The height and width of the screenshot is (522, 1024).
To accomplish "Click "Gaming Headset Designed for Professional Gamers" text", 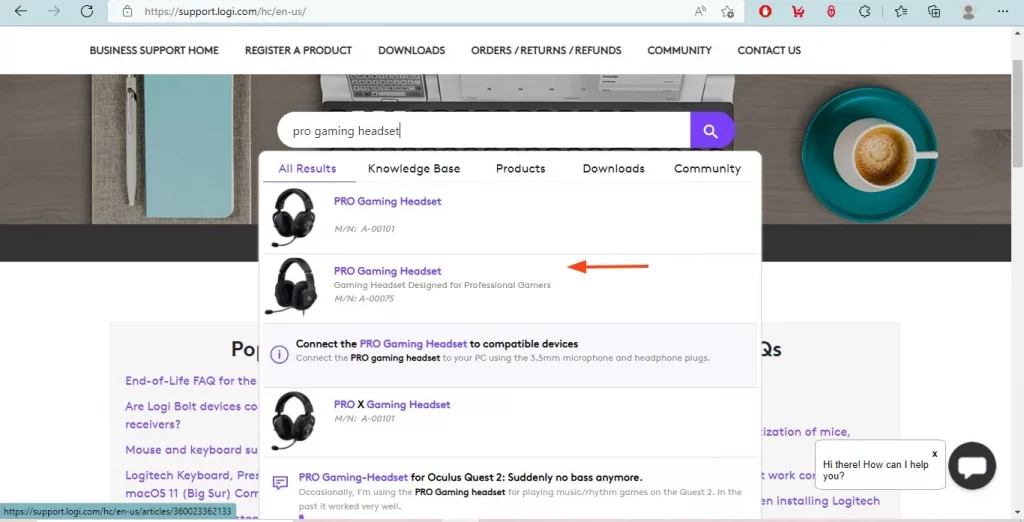I will pyautogui.click(x=442, y=285).
